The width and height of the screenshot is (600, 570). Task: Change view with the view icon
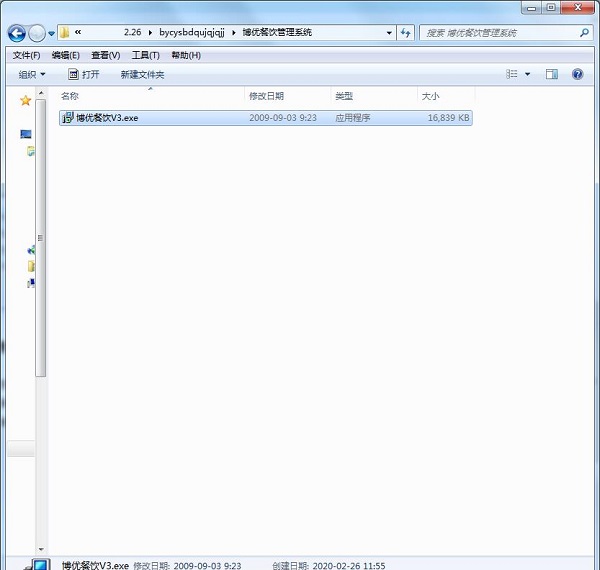pos(512,74)
